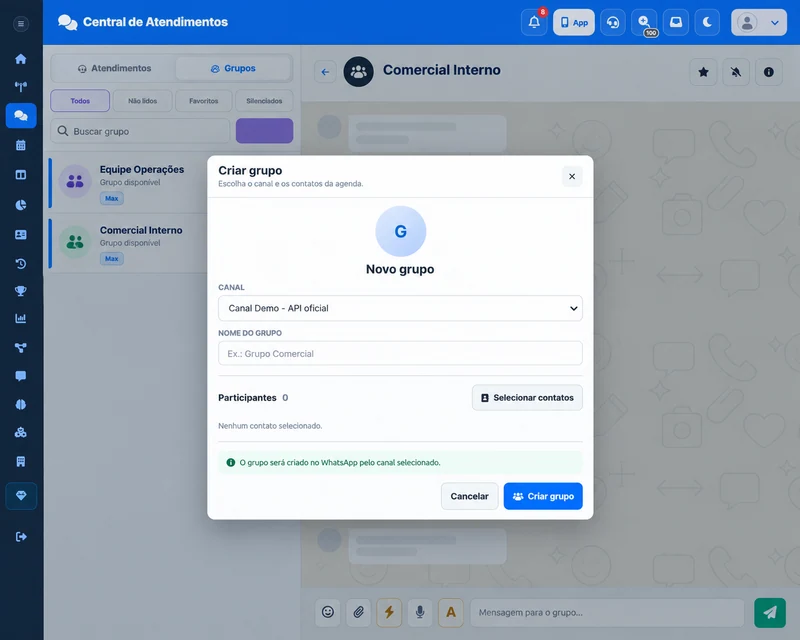Click the Buscar grupo search field
Image resolution: width=800 pixels, height=640 pixels.
(x=140, y=131)
